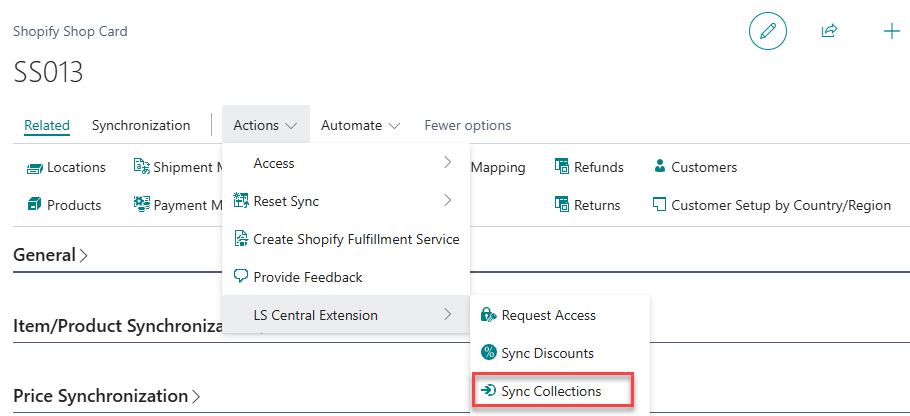Click the Provide Feedback speech bubble icon
This screenshot has width=910, height=416.
(241, 277)
